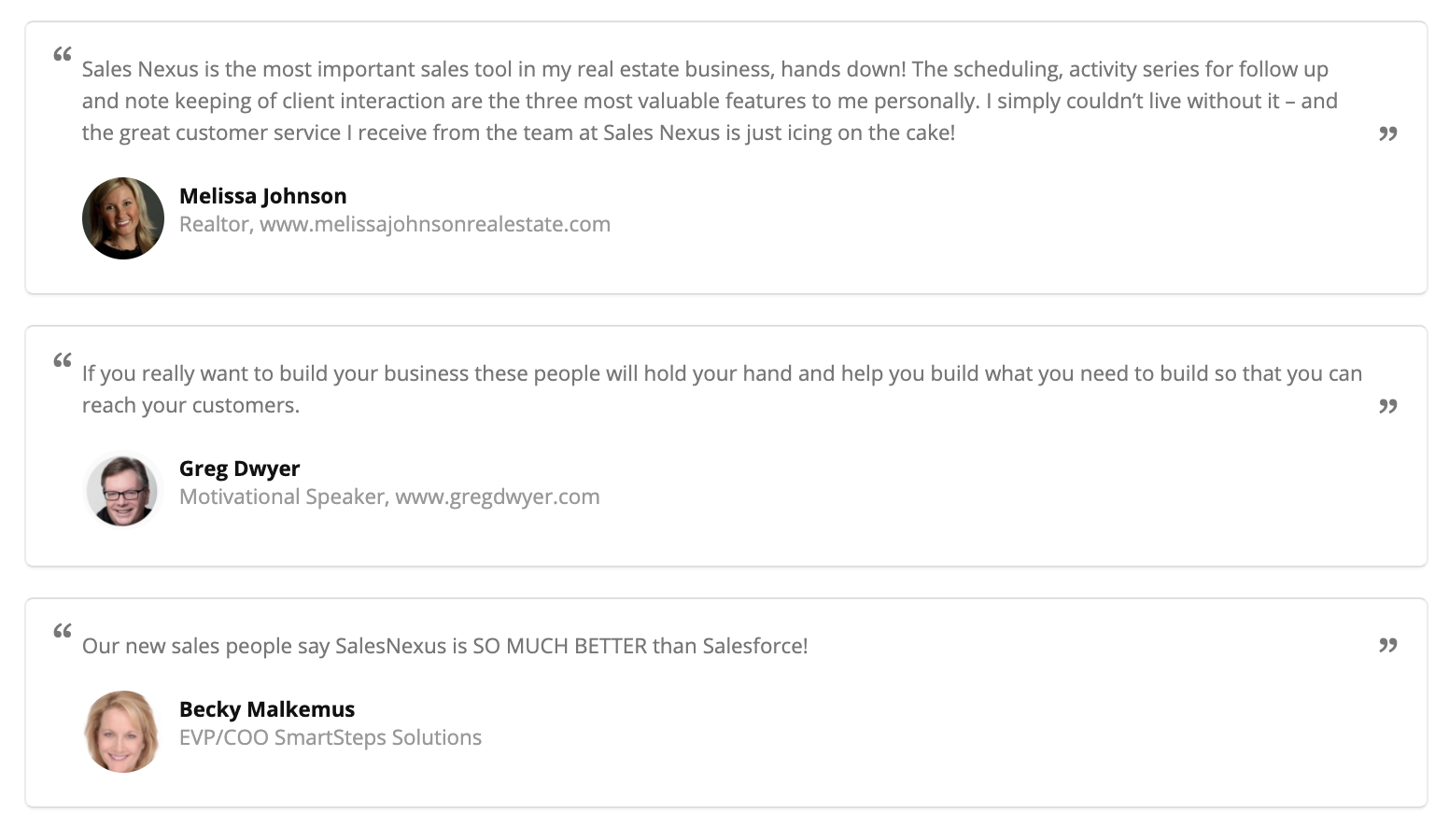
Task: Click the 'hold your hand' testimonial text
Action: click(x=722, y=389)
